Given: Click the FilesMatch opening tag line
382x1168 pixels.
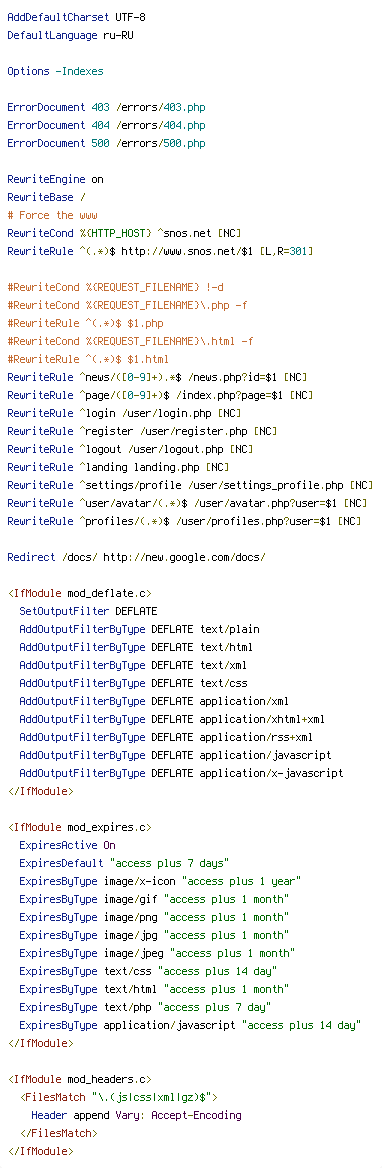Looking at the screenshot, I should pos(118,1097).
